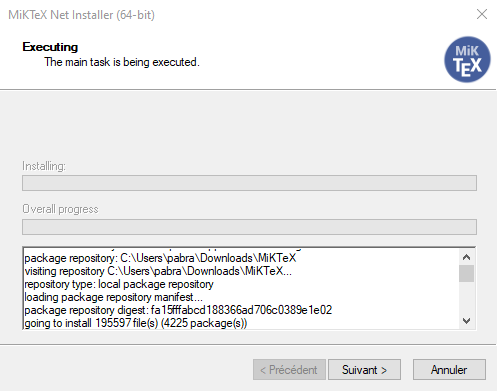Click the 'loading package repository manifest...' line
497x391 pixels.
[x=113, y=297]
